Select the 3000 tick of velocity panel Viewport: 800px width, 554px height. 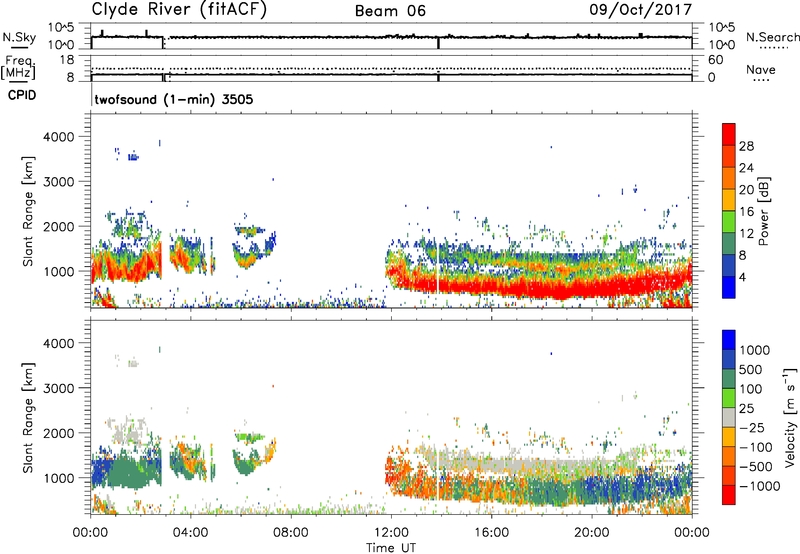[x=59, y=388]
